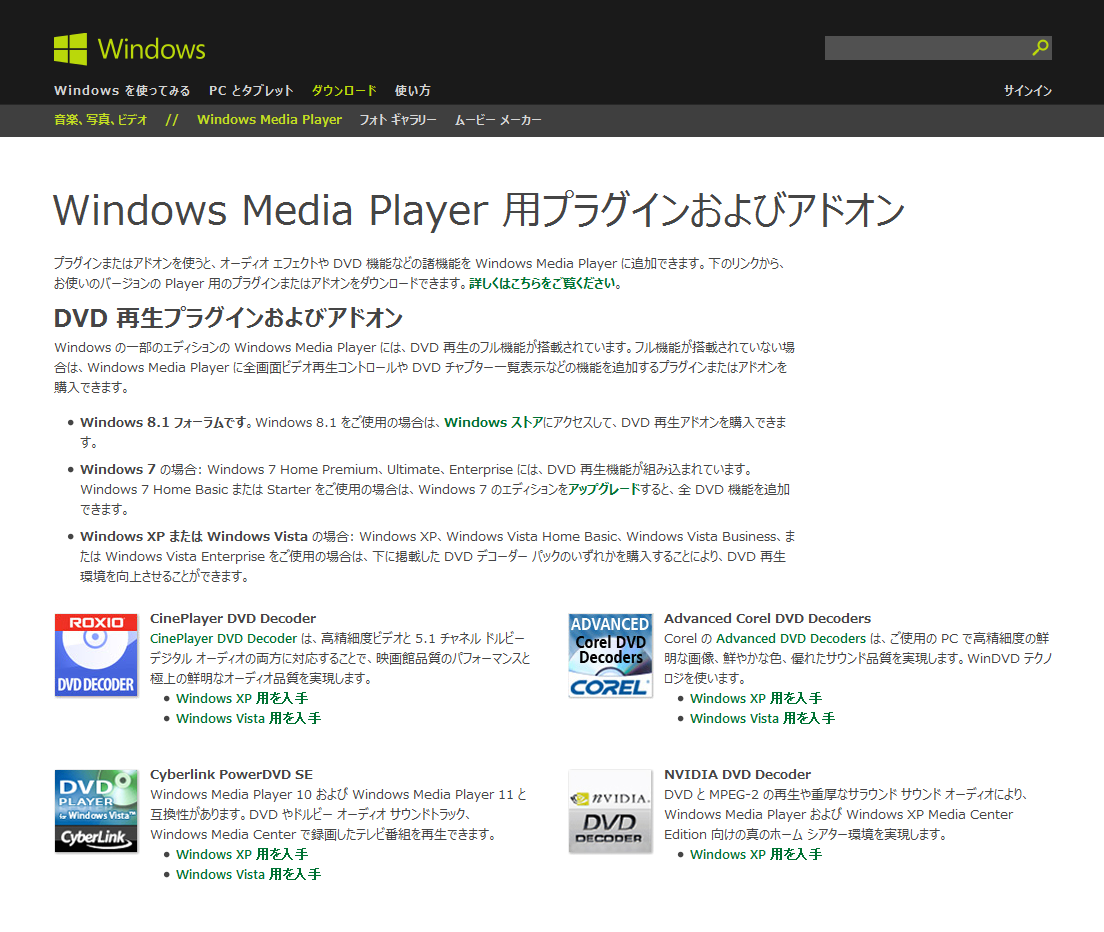Click the 'Windows 8.1 フォーラムです。' bullet text

click(166, 422)
